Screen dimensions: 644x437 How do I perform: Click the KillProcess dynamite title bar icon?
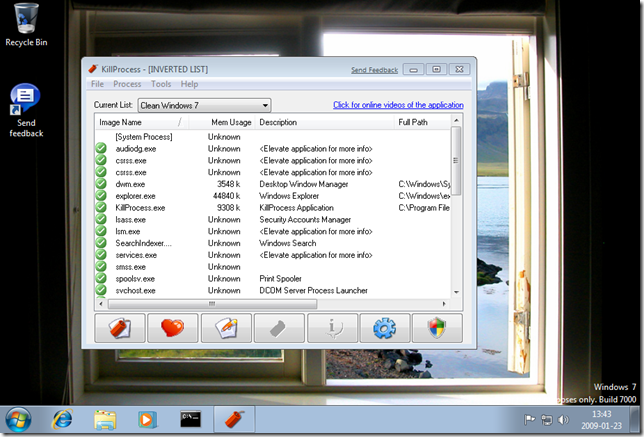93,69
